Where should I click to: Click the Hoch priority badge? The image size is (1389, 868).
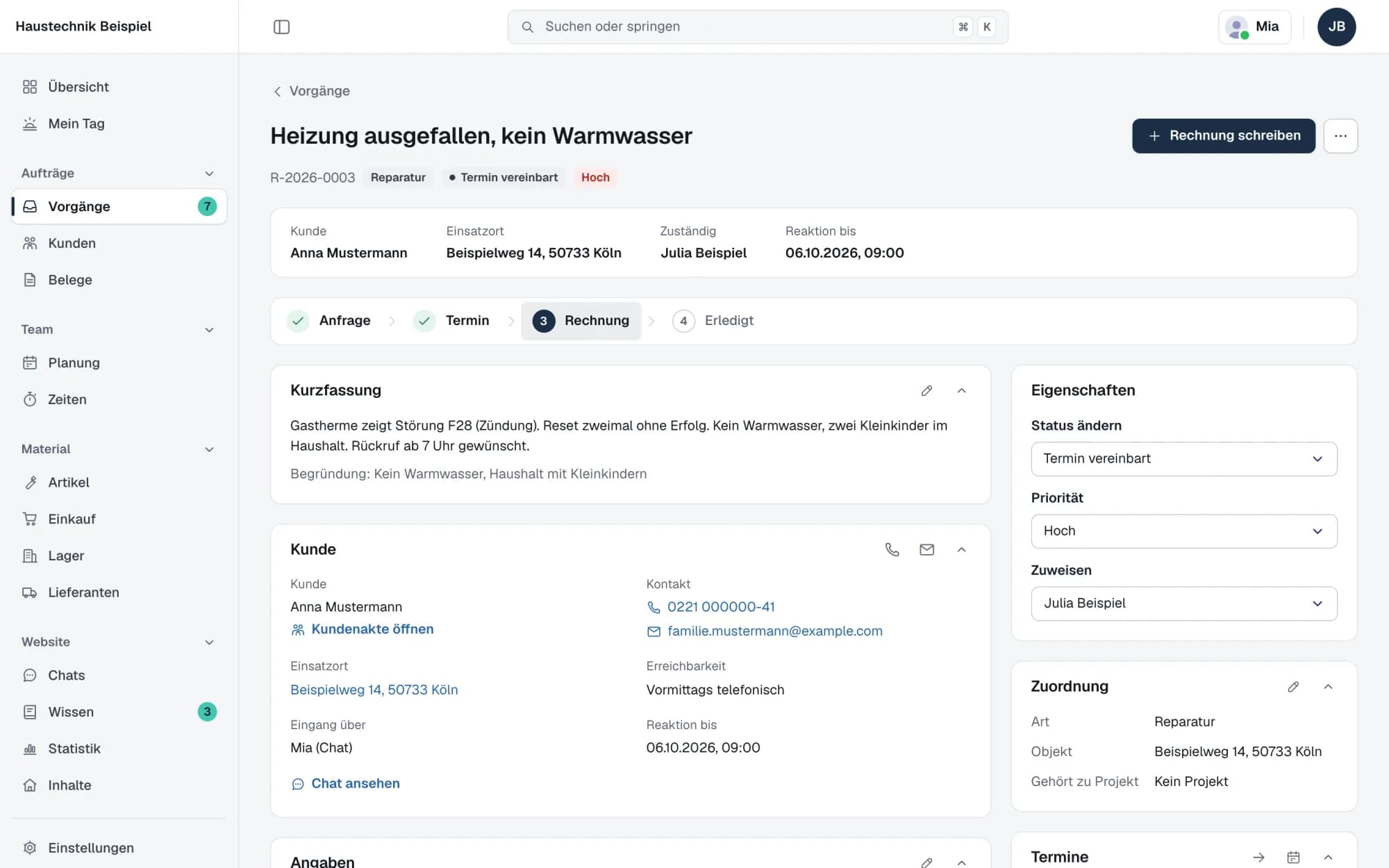click(x=595, y=178)
